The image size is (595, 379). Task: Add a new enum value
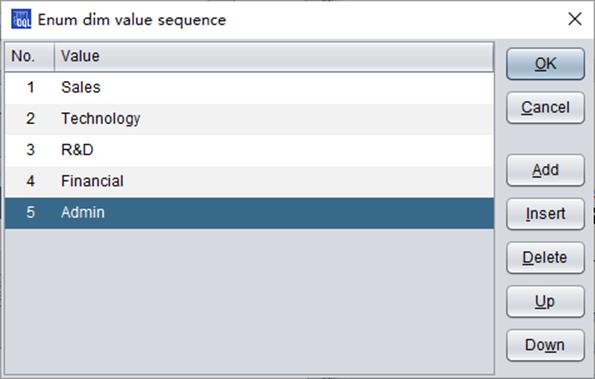tap(545, 170)
